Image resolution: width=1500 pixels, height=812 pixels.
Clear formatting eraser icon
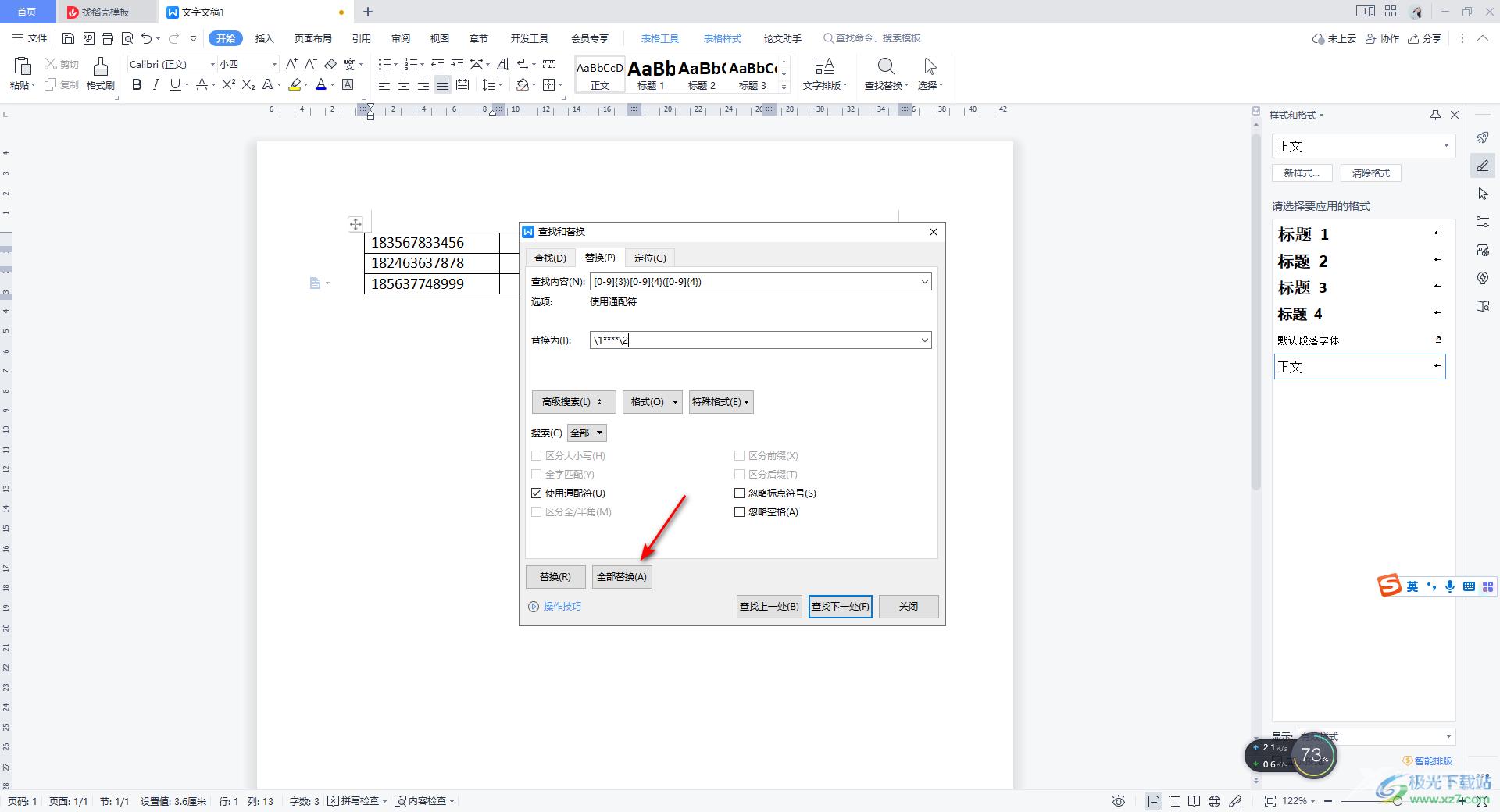click(x=330, y=64)
